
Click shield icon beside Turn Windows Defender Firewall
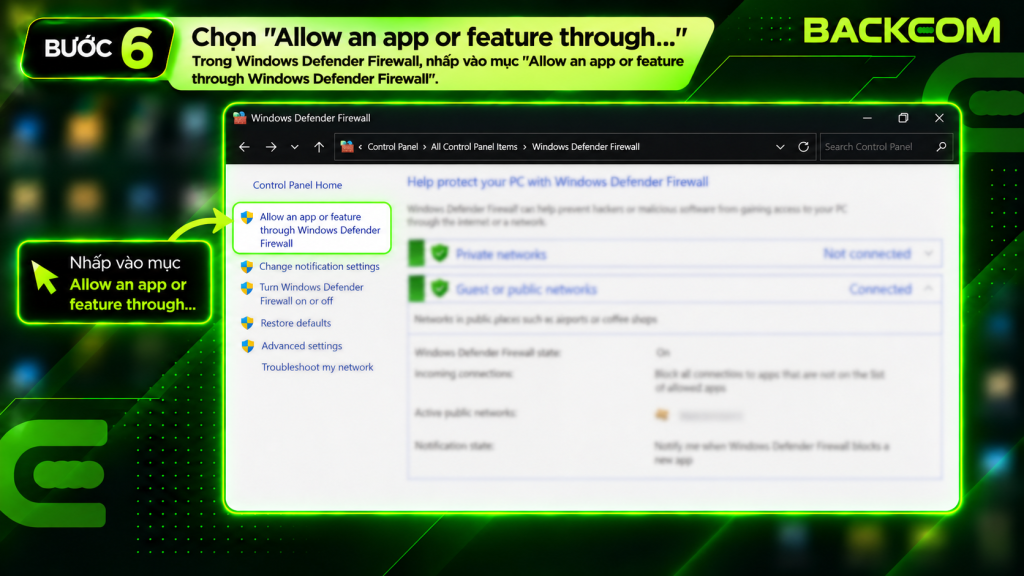[247, 288]
